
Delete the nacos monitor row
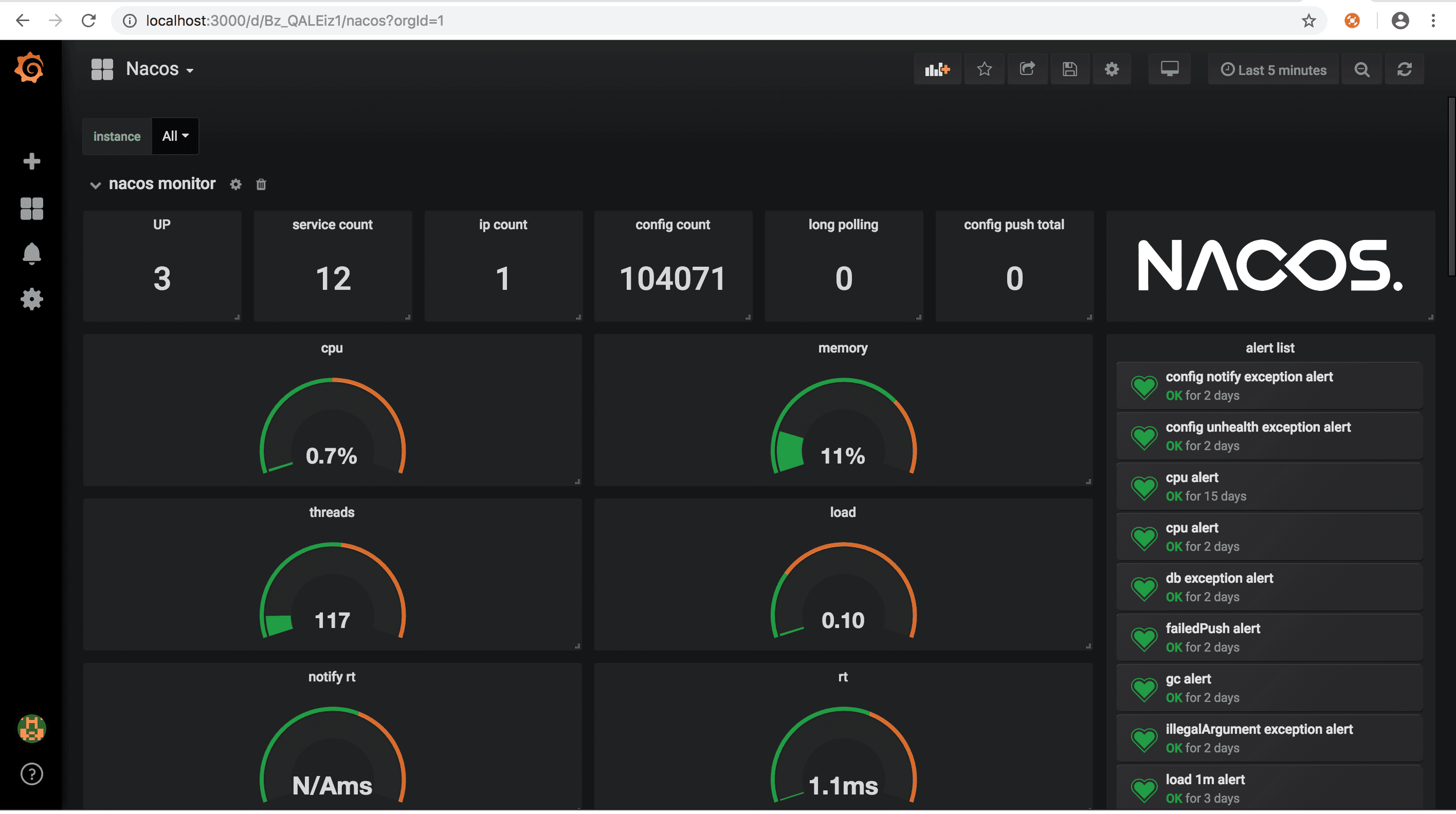click(261, 184)
